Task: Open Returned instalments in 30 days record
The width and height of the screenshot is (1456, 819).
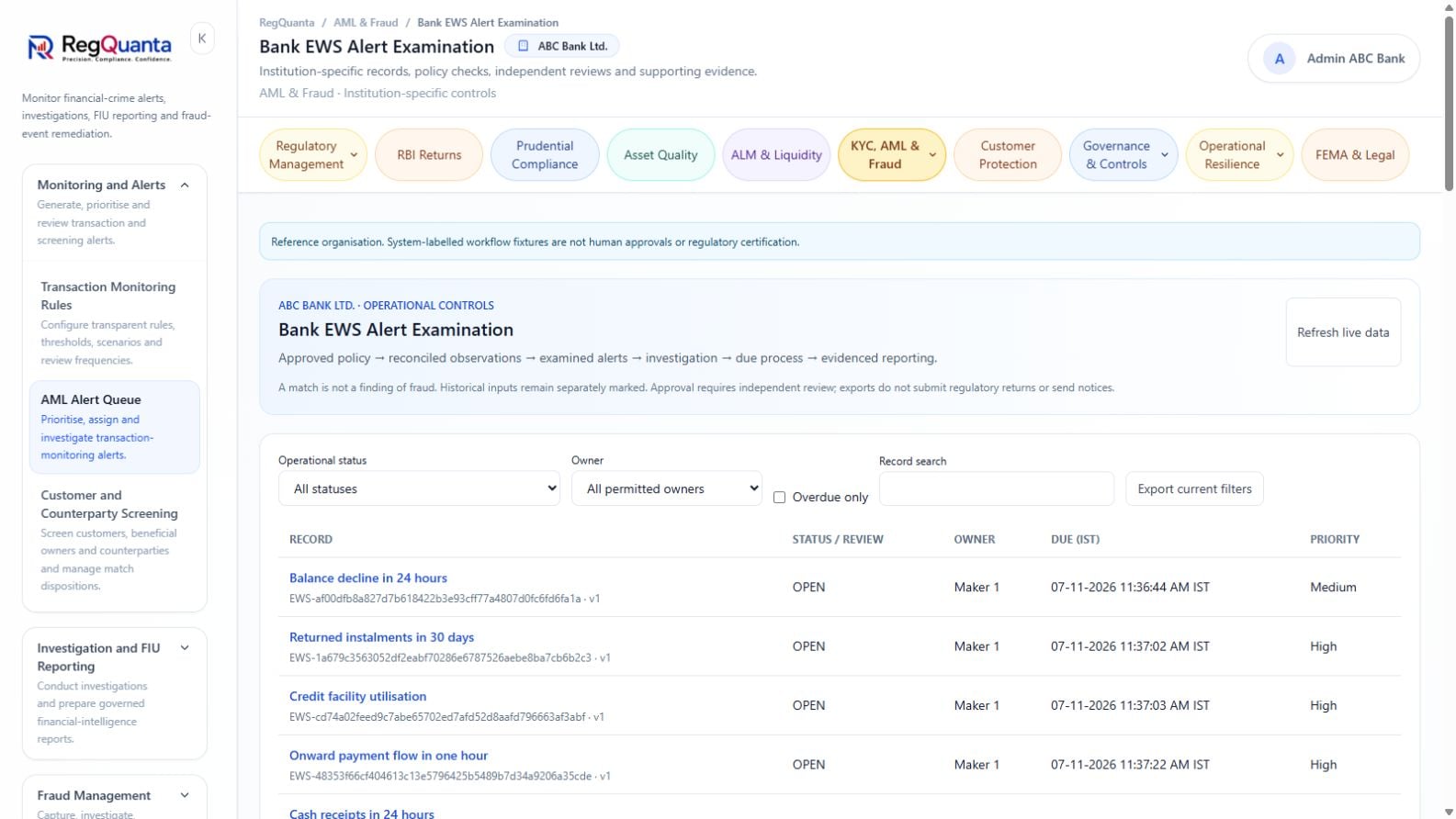Action: click(x=381, y=637)
